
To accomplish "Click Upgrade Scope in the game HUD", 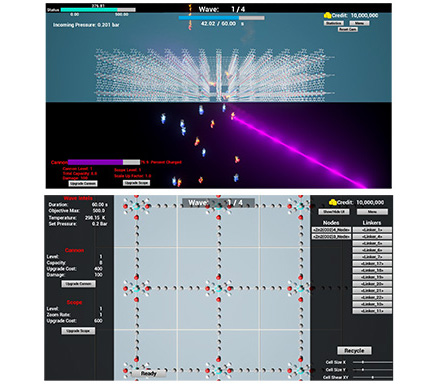I will pyautogui.click(x=136, y=183).
